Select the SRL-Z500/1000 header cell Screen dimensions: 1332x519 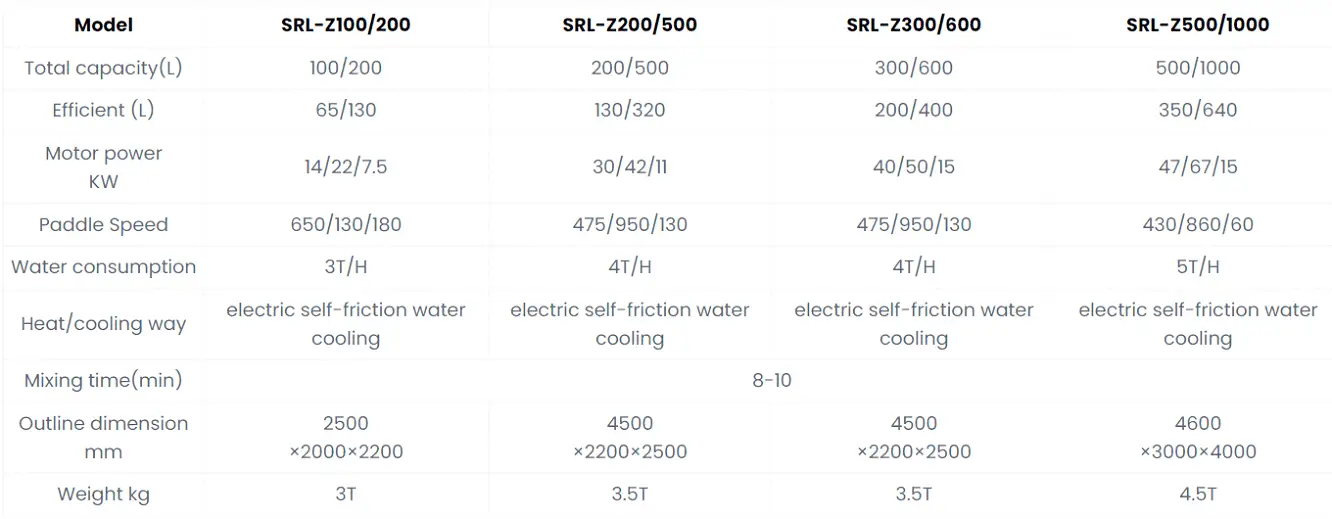coord(1197,25)
